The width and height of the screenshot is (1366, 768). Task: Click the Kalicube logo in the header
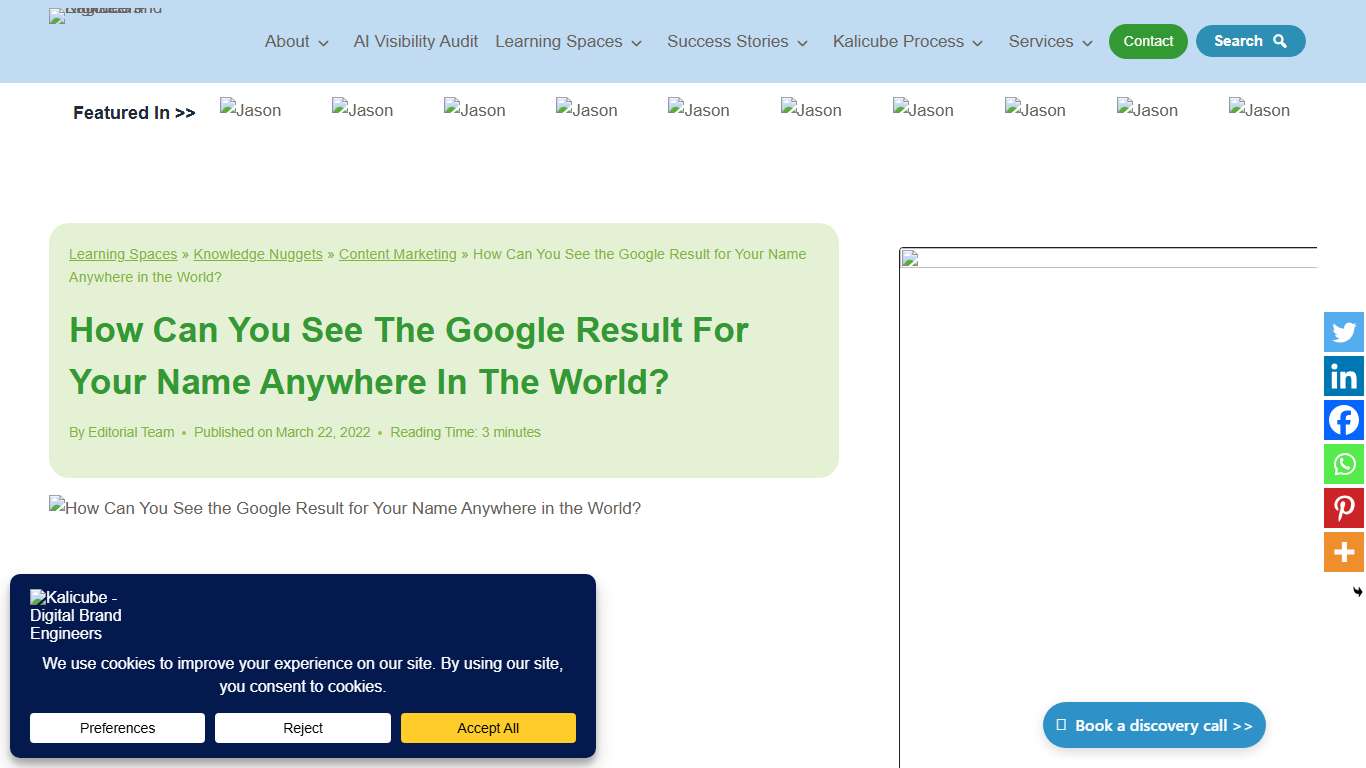pyautogui.click(x=105, y=15)
